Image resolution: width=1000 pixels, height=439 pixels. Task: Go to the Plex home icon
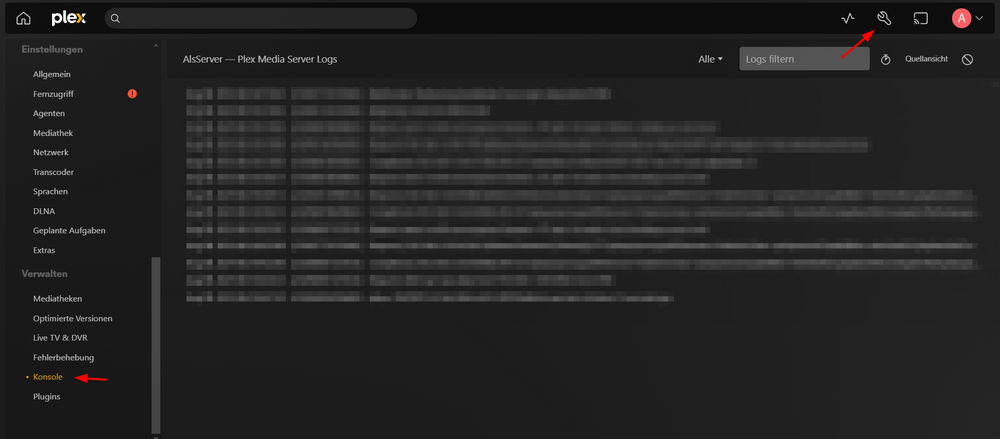pos(23,19)
